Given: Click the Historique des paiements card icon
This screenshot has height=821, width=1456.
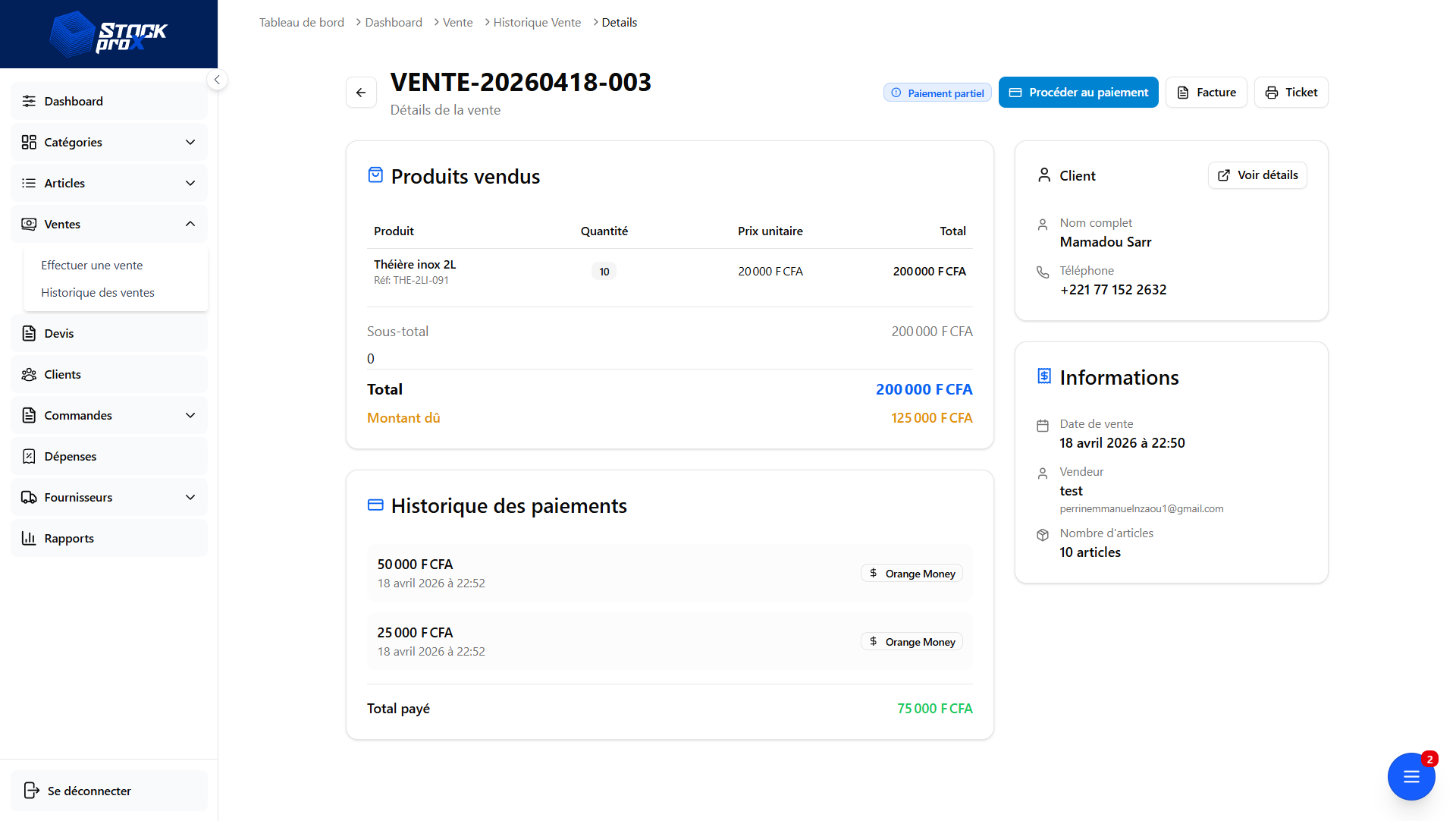Looking at the screenshot, I should click(375, 505).
